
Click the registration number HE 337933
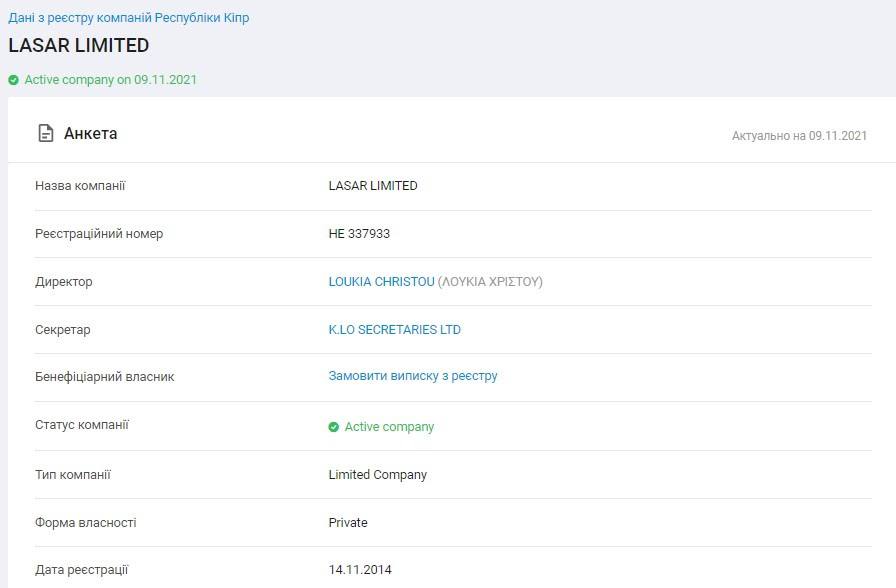pyautogui.click(x=359, y=234)
